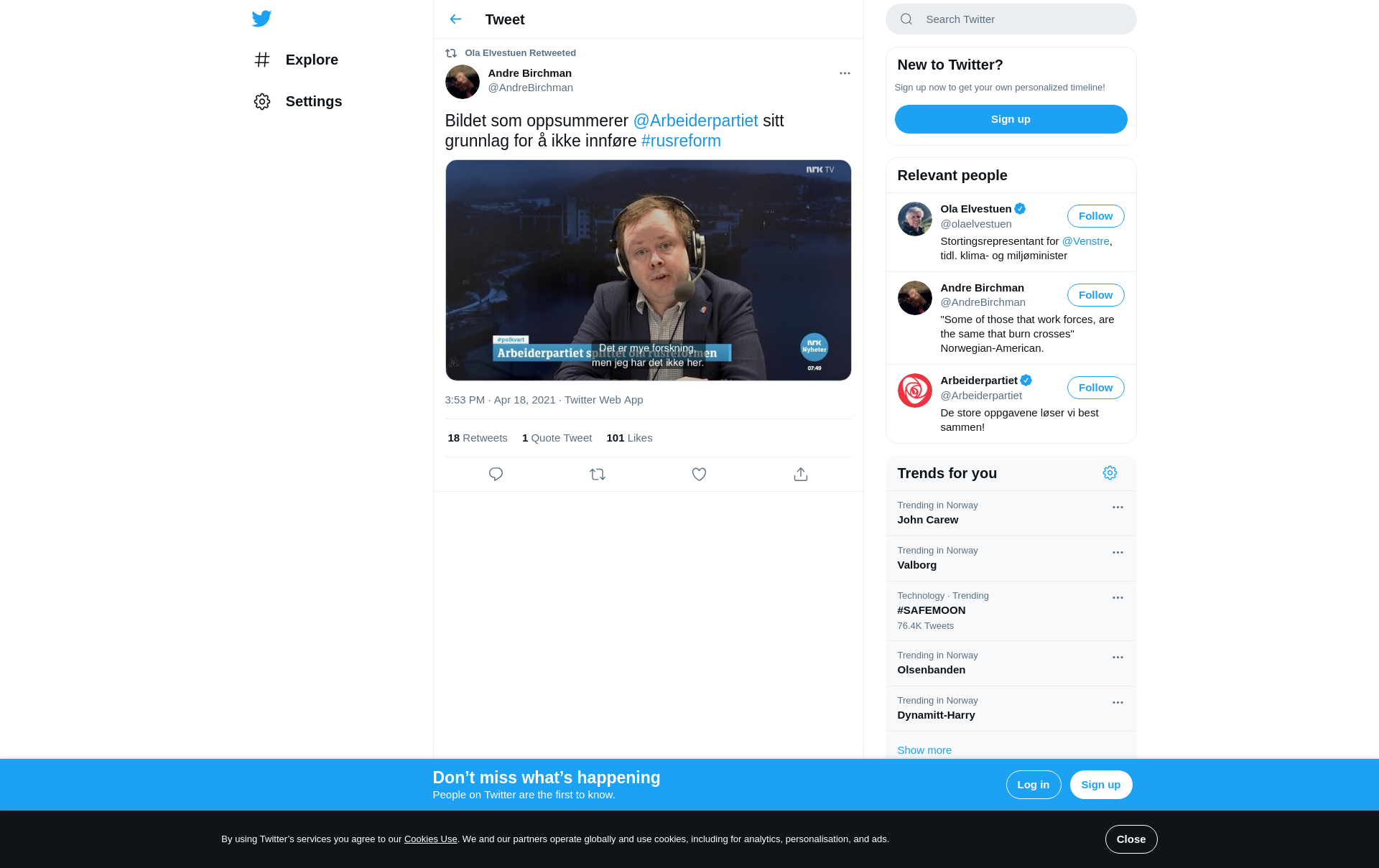Share the tweet with the share icon
The height and width of the screenshot is (868, 1379).
[x=801, y=475]
